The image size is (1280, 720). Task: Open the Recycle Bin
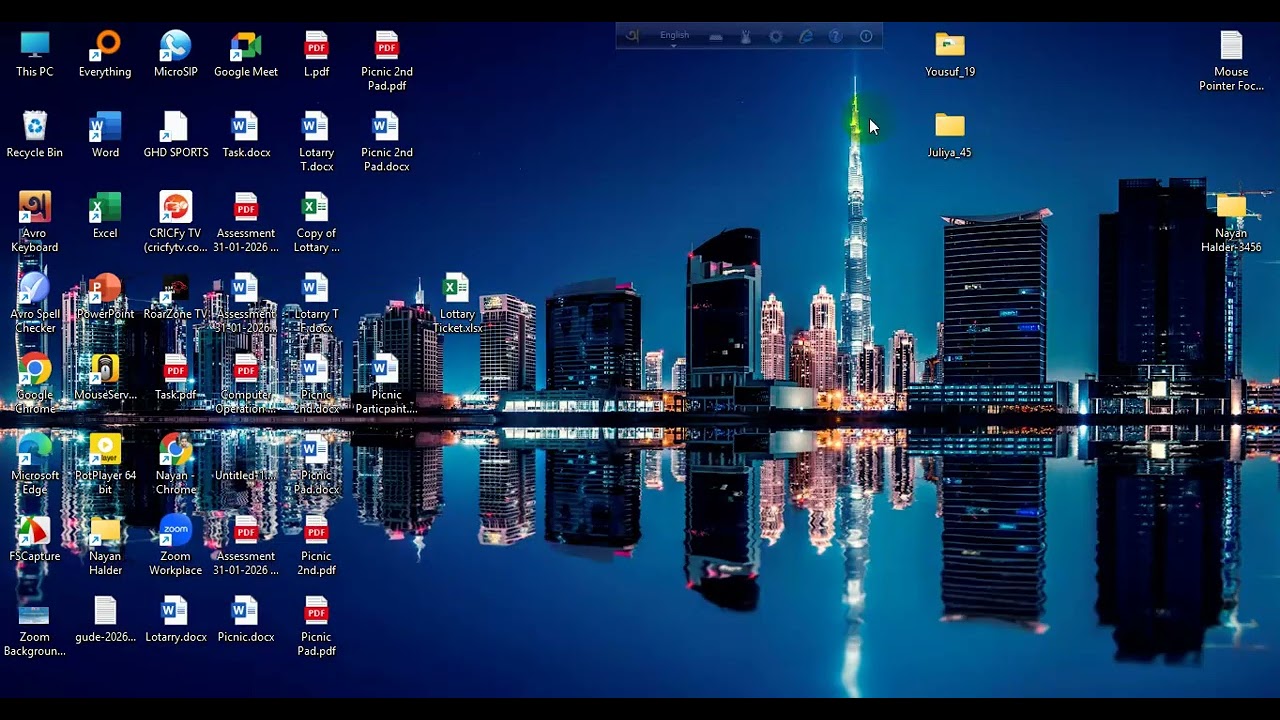[x=35, y=135]
